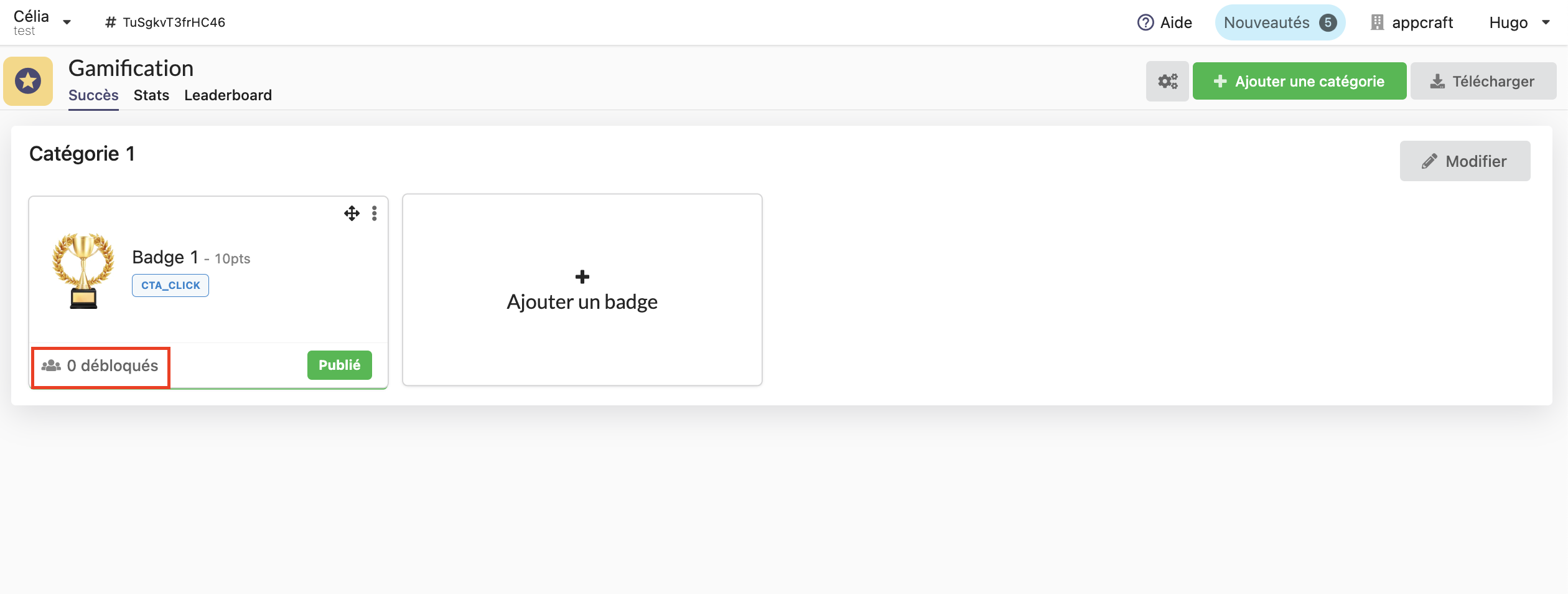1568x594 pixels.
Task: Click Ajouter une catégorie button
Action: coord(1299,82)
